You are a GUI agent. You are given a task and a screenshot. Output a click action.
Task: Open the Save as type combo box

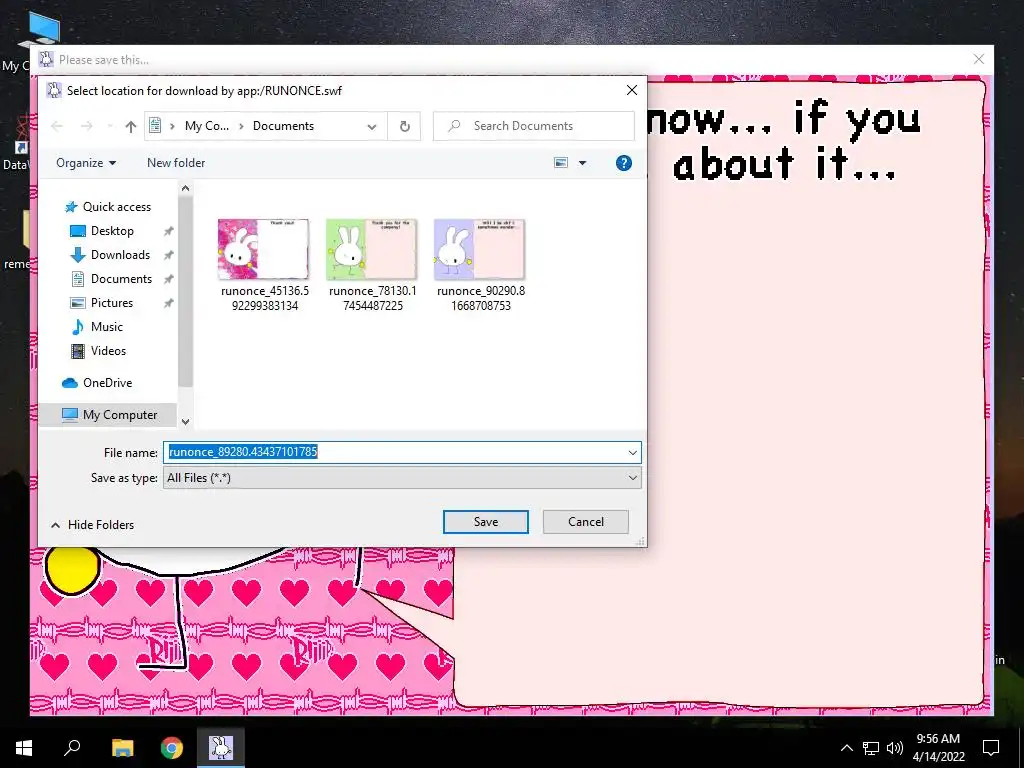402,478
